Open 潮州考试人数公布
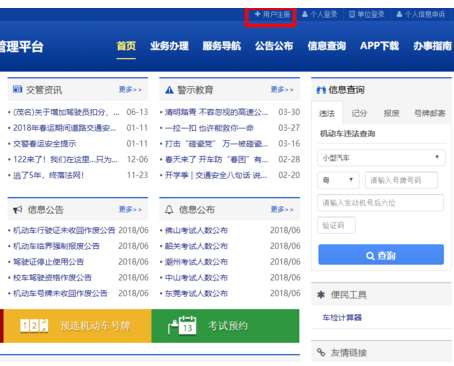The height and width of the screenshot is (366, 454). 196,262
